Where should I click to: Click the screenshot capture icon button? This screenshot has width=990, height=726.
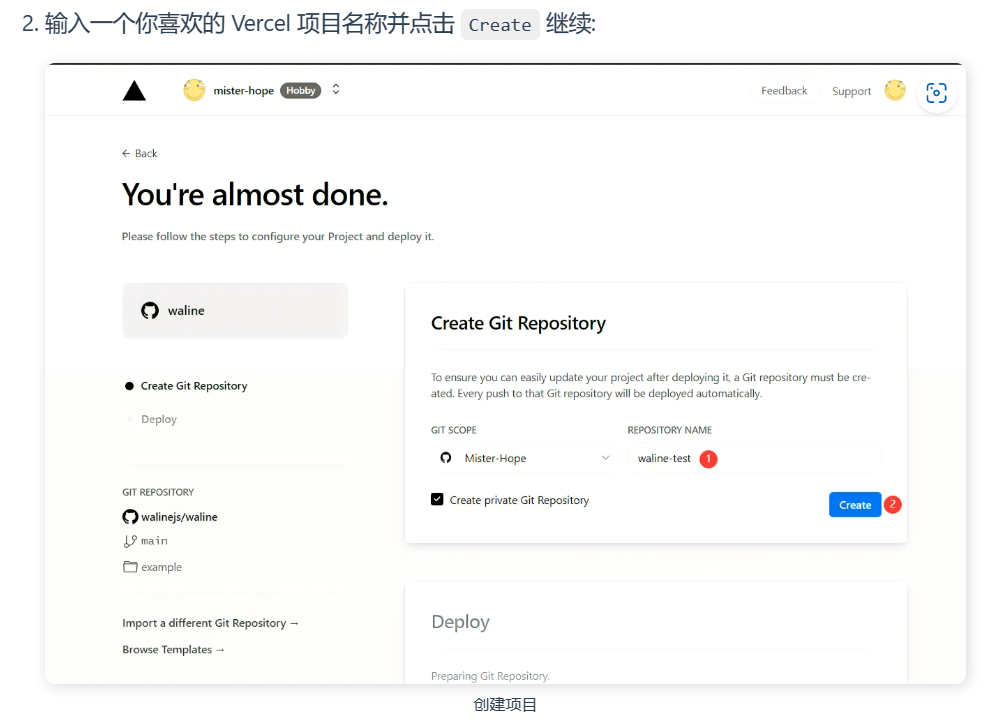[x=936, y=93]
